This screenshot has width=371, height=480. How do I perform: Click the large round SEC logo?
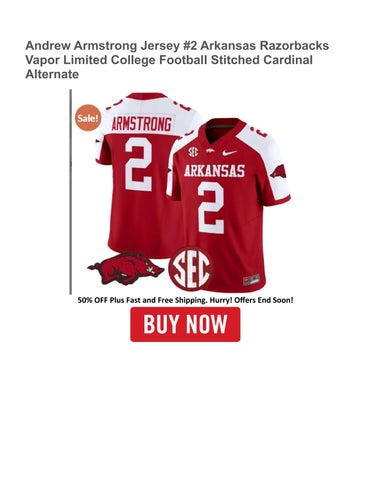point(191,269)
